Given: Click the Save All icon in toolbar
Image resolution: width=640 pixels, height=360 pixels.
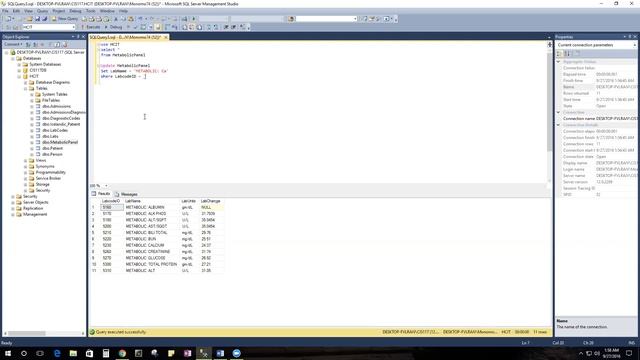Looking at the screenshot, I should 44,19.
